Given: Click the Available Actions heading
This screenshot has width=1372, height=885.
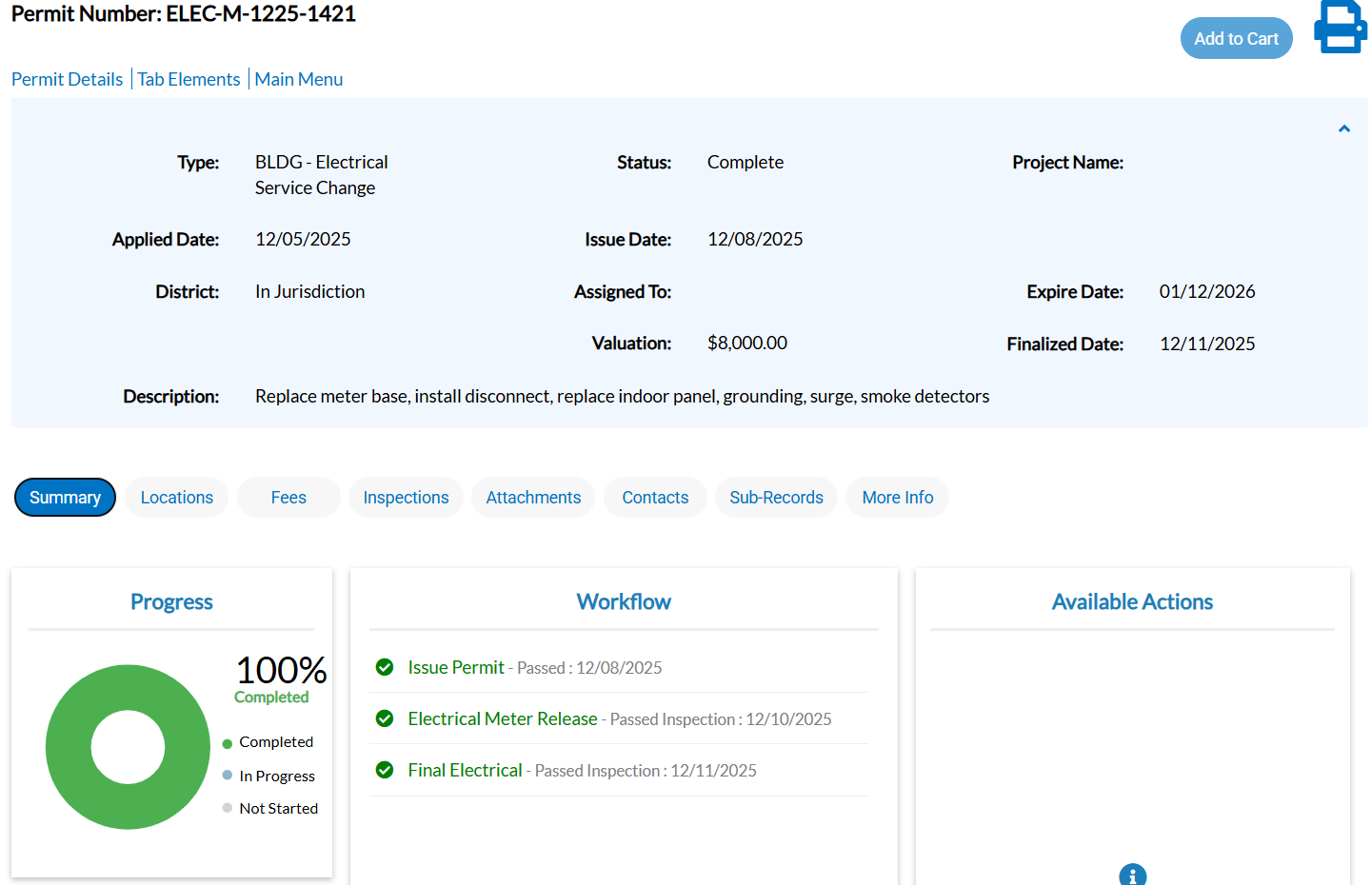Looking at the screenshot, I should pyautogui.click(x=1132, y=601).
